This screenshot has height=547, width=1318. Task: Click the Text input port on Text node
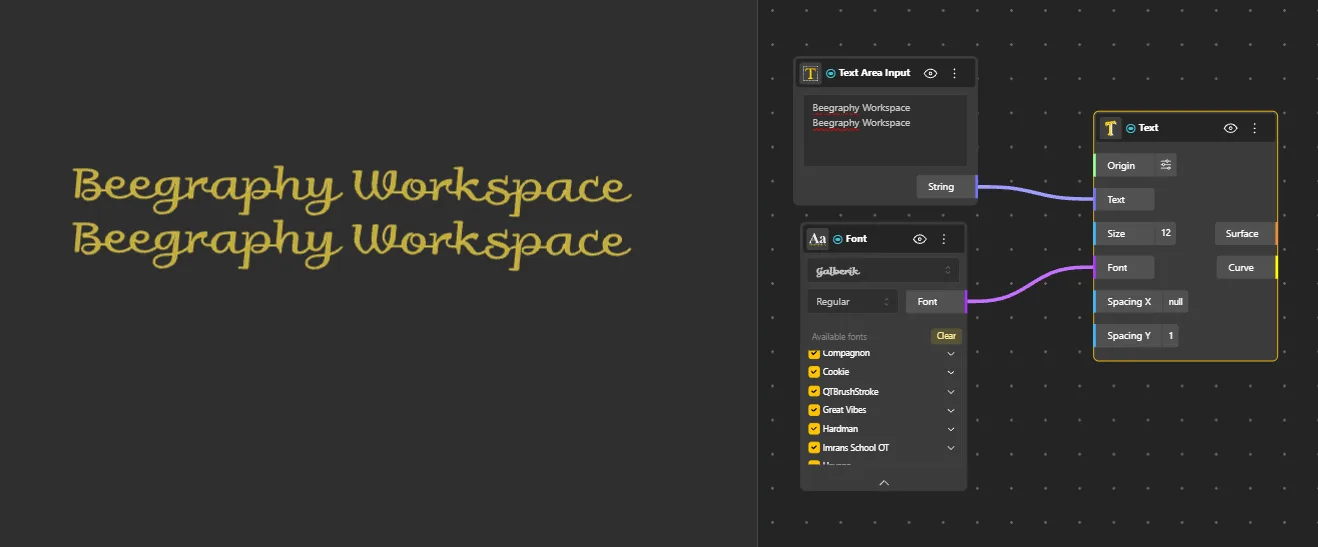tap(1124, 199)
